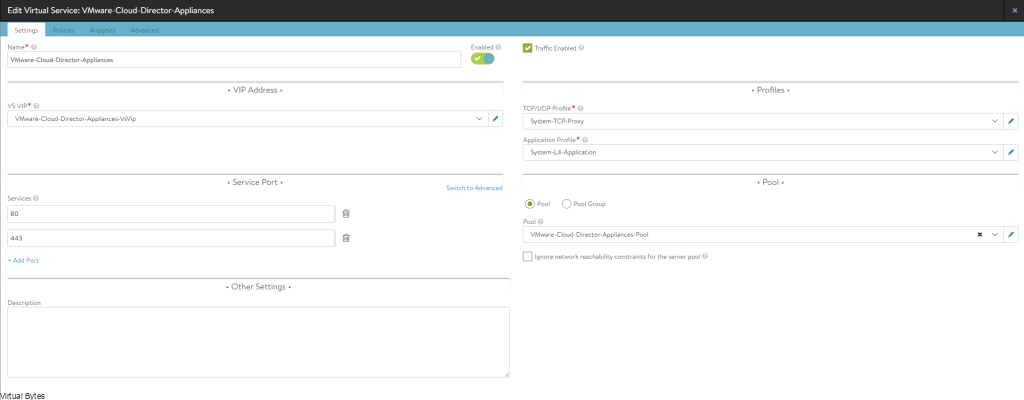
Task: Close the Edit Virtual Service dialog
Action: [x=1014, y=10]
